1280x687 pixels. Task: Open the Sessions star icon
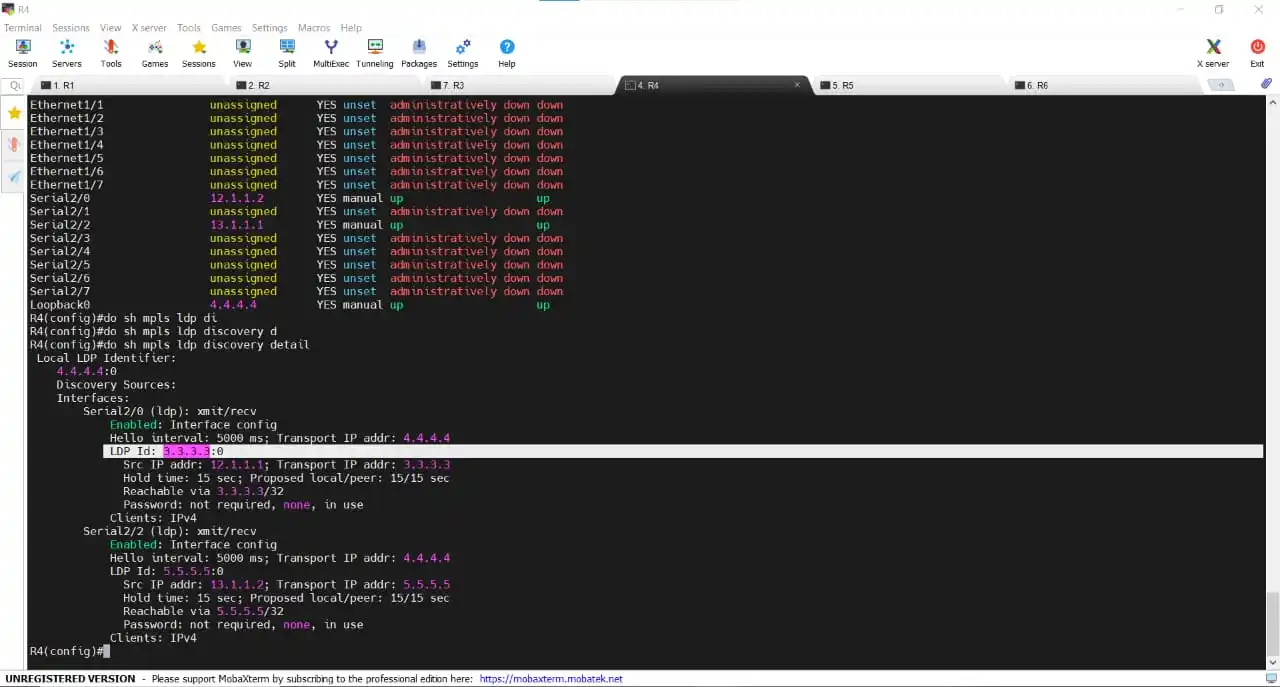click(x=199, y=53)
